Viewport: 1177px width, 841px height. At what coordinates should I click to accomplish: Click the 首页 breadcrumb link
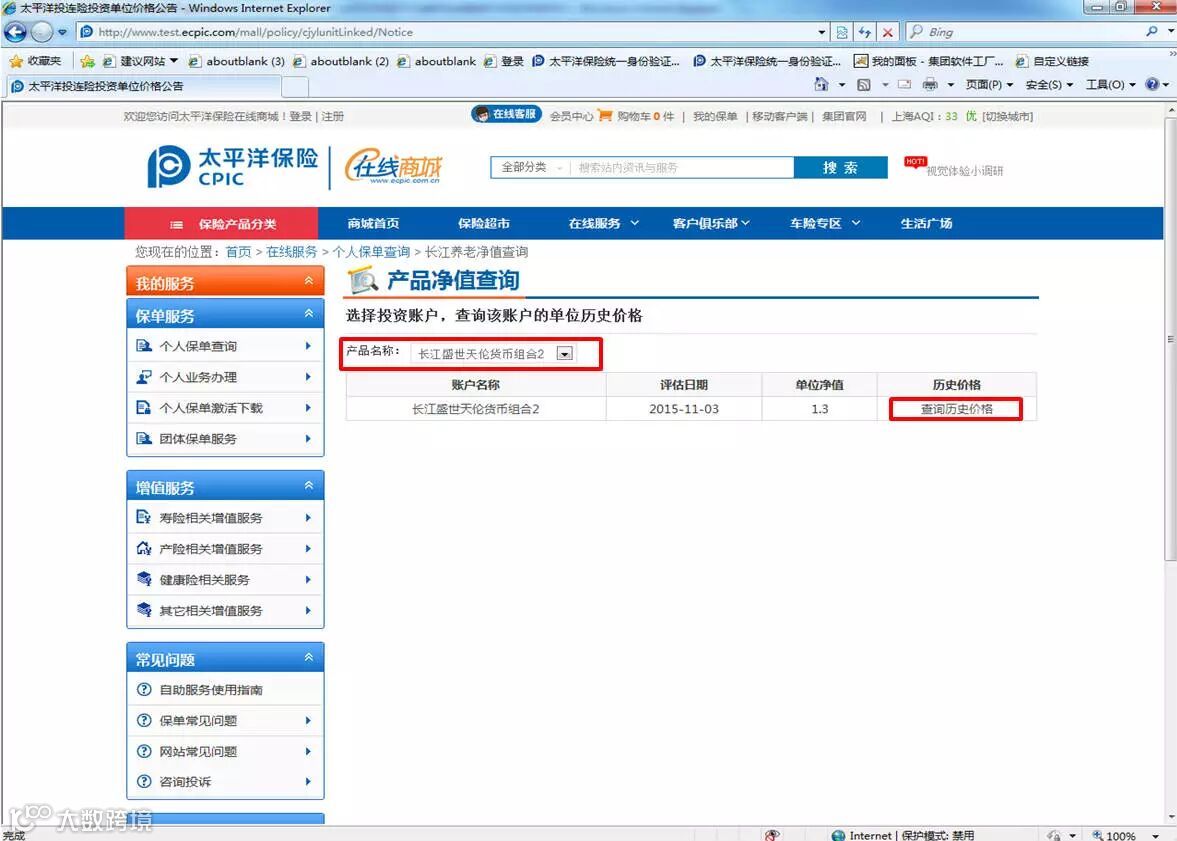[x=239, y=252]
